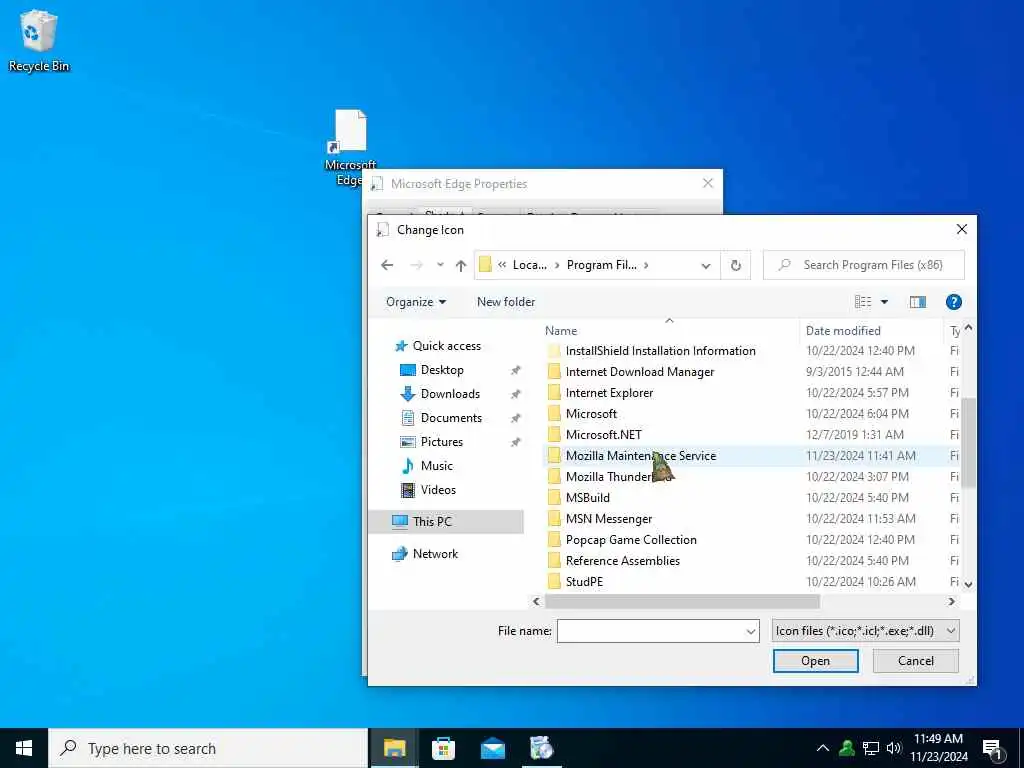Select the Microsoft.NET folder
This screenshot has height=768, width=1024.
click(603, 435)
